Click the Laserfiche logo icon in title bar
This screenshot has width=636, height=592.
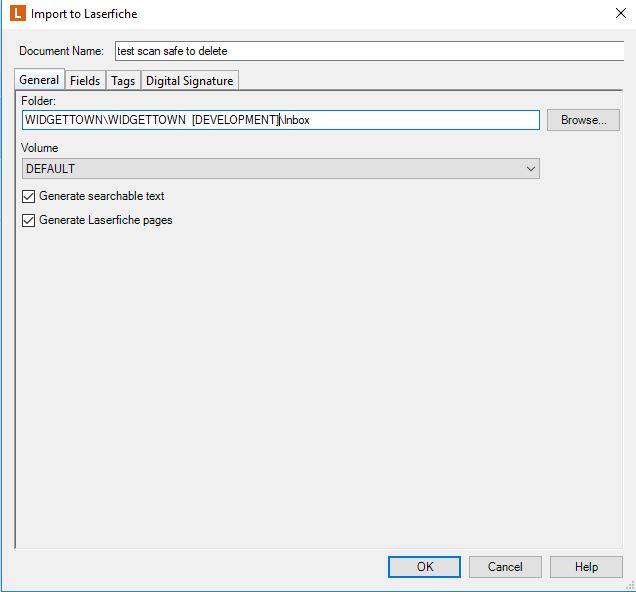18,13
